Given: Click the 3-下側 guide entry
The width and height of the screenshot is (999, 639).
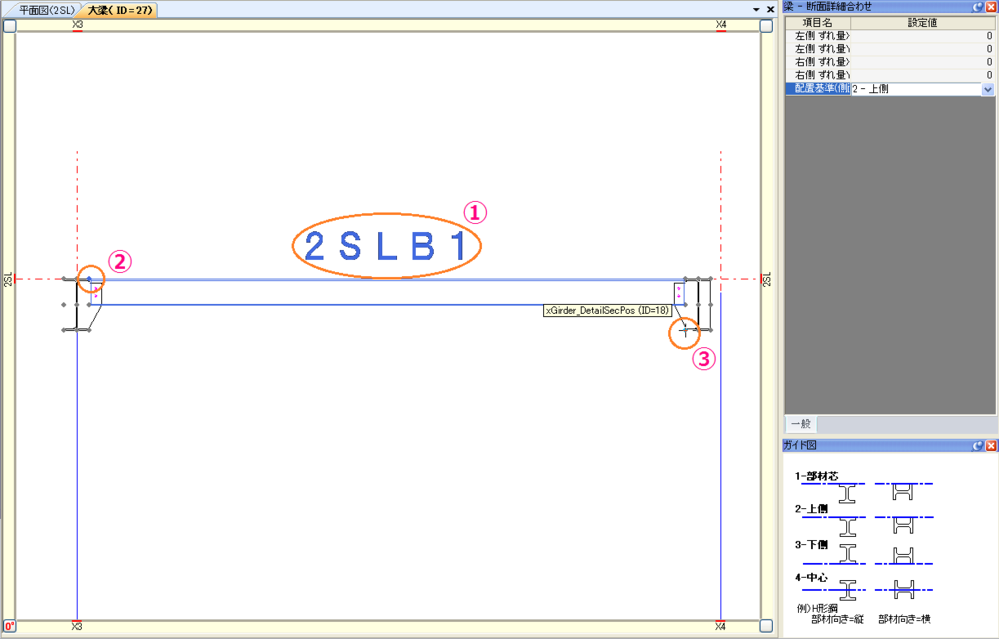Looking at the screenshot, I should point(812,544).
